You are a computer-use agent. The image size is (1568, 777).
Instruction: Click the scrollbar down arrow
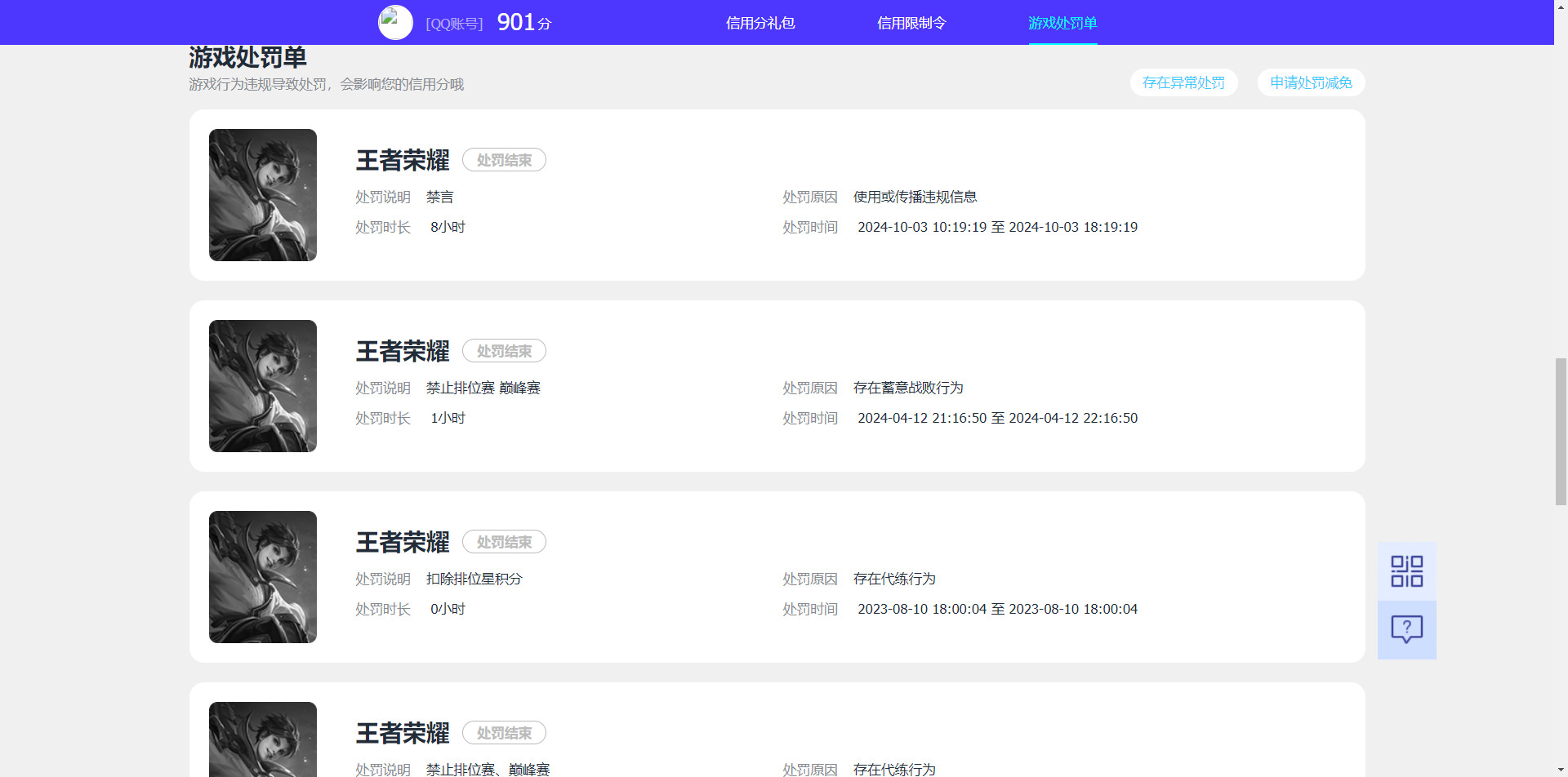point(1561,770)
